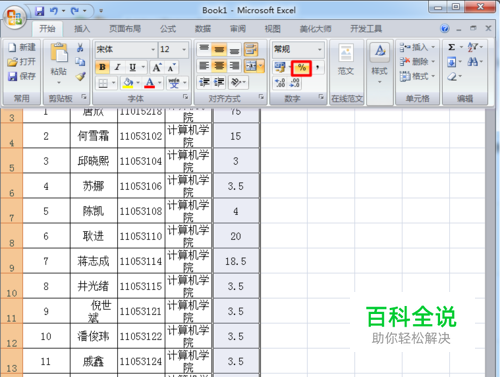Open a file with 打开

click(x=22, y=62)
